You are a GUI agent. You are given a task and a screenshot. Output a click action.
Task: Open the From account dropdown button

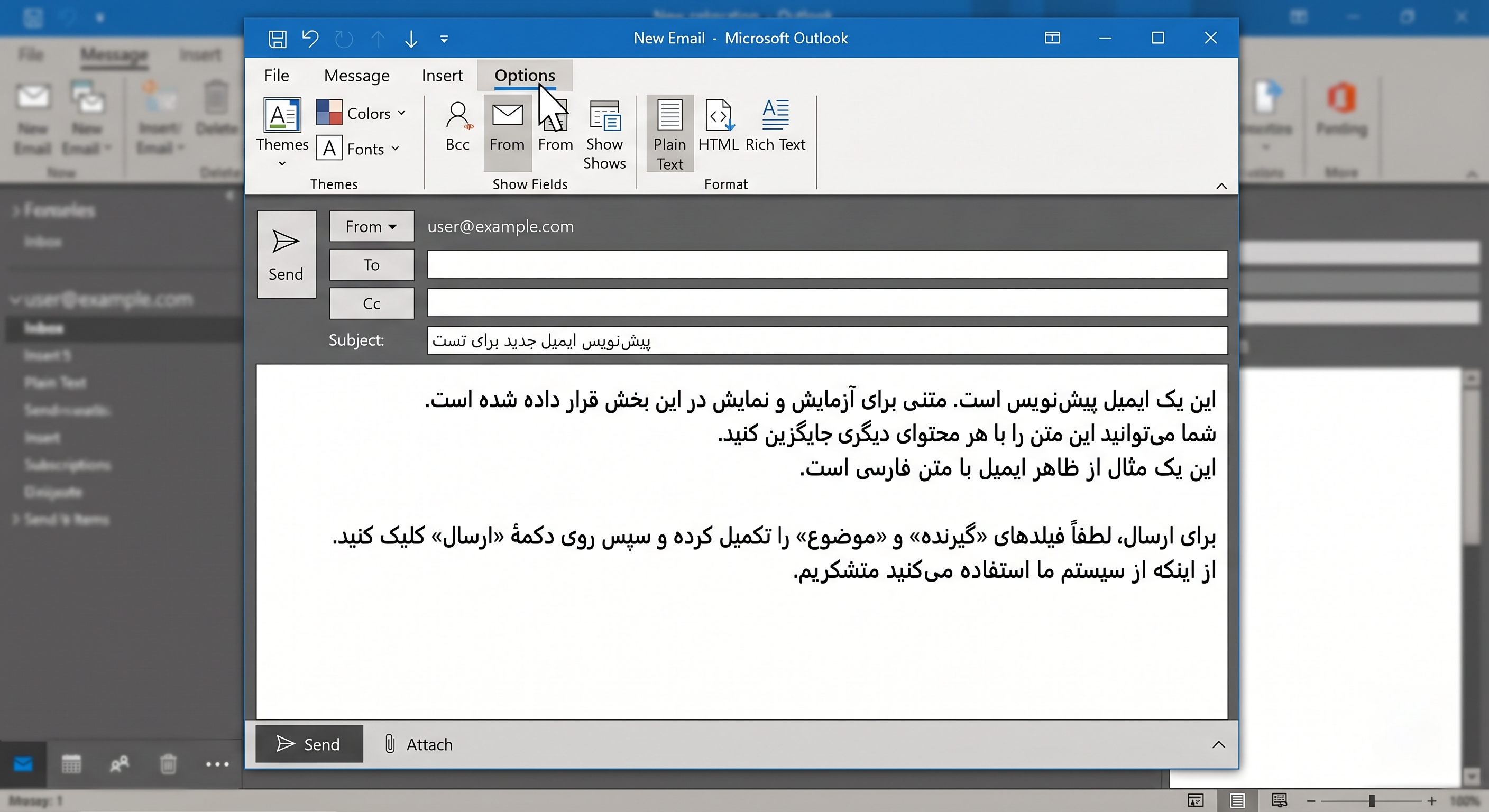(372, 226)
